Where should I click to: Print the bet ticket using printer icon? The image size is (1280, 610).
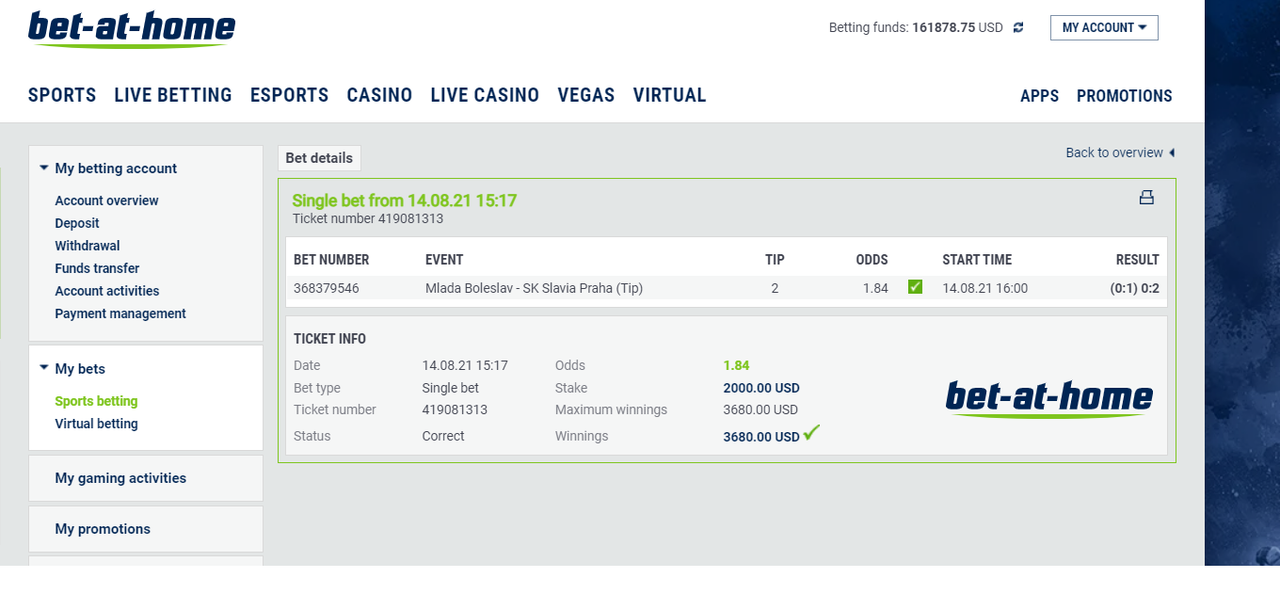point(1146,197)
